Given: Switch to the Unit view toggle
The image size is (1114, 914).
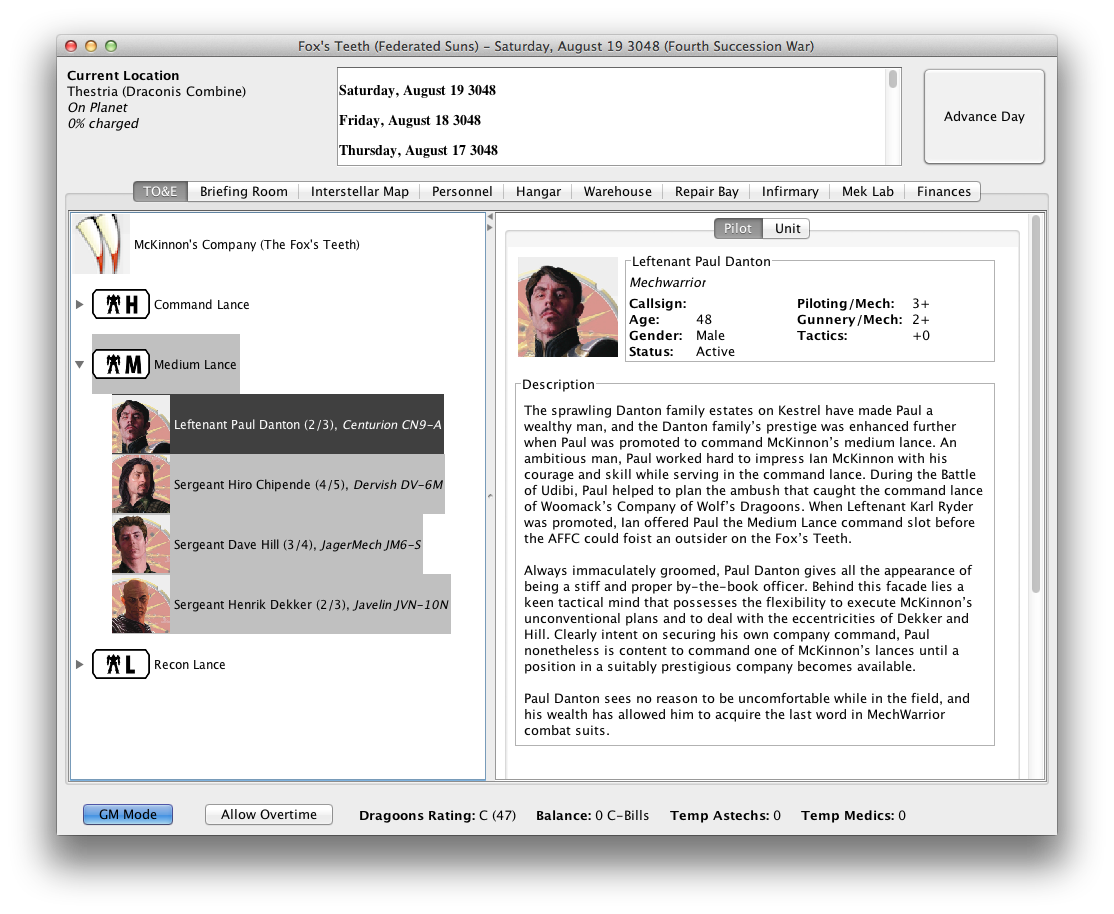Looking at the screenshot, I should pyautogui.click(x=787, y=228).
